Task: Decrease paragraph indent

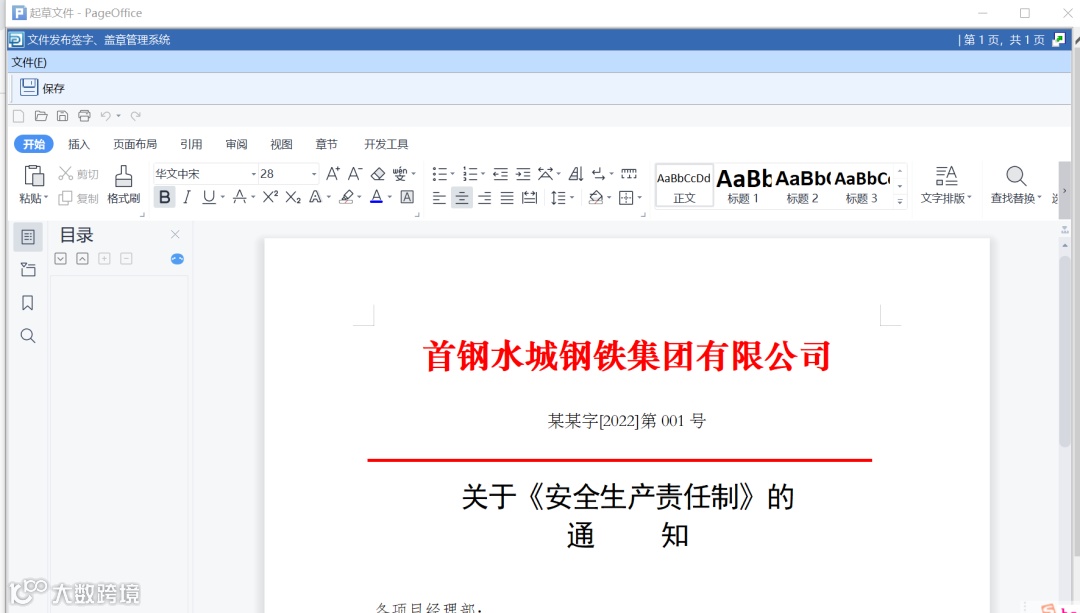Action: [501, 174]
